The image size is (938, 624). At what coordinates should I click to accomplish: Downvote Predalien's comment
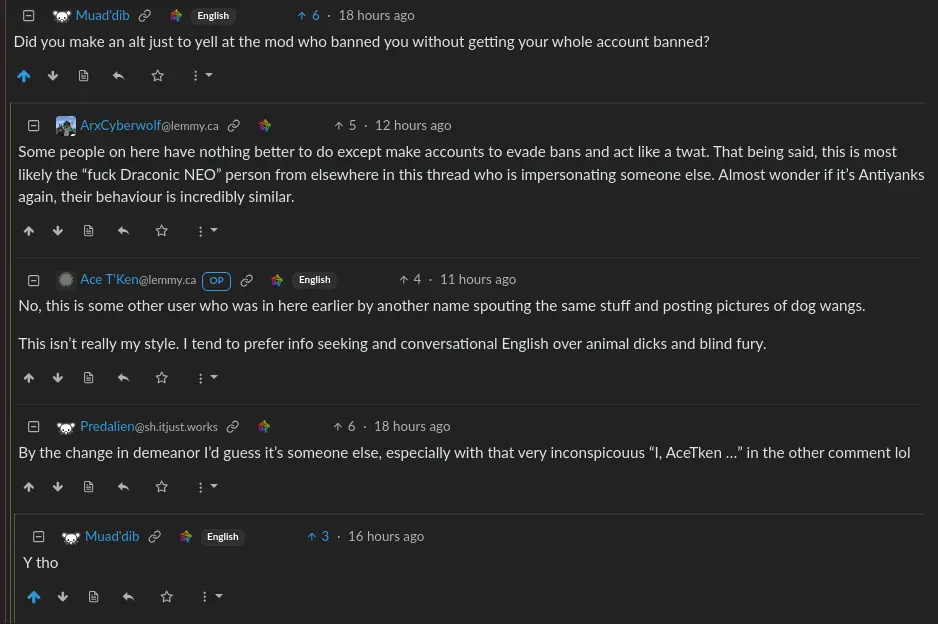pos(58,487)
